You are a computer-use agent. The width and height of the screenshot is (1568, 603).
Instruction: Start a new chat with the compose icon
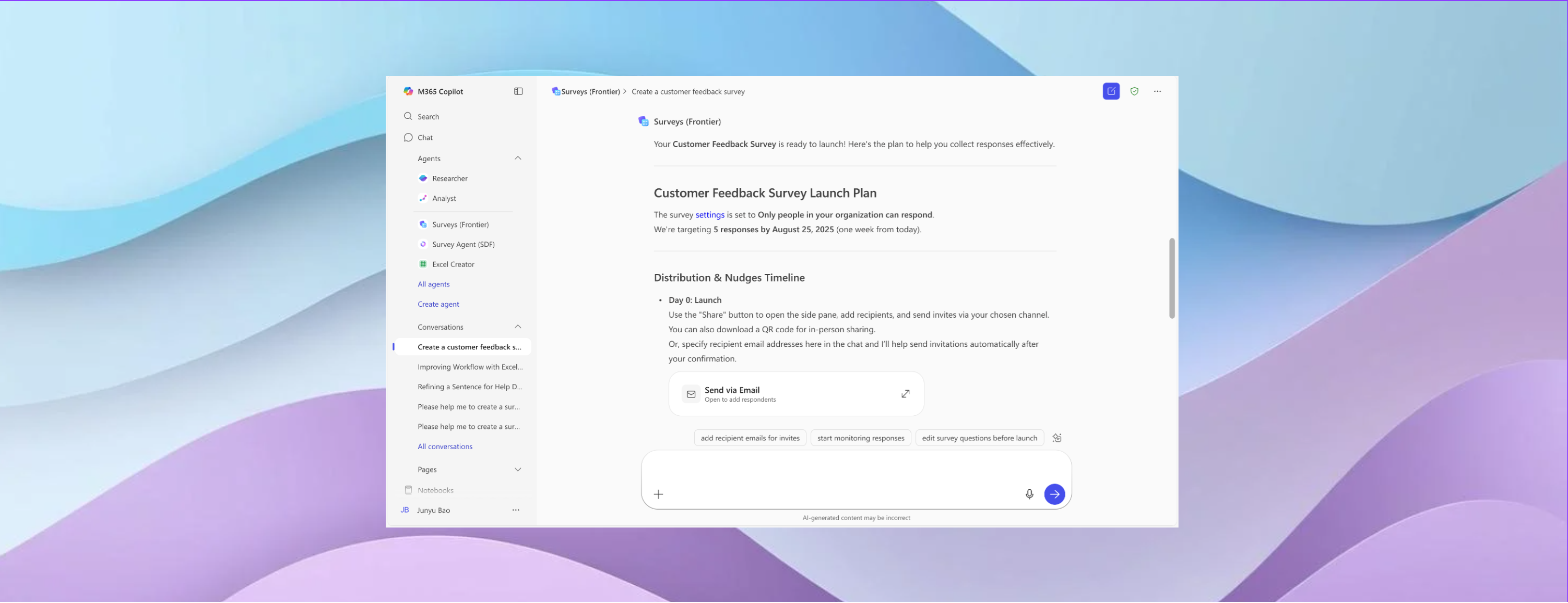(x=1111, y=91)
